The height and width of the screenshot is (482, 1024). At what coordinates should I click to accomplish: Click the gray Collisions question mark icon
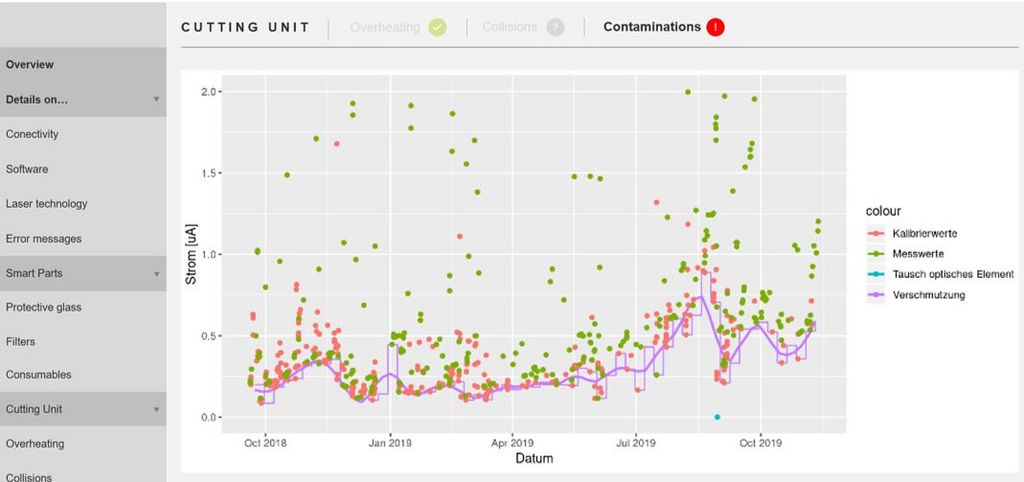(x=555, y=27)
